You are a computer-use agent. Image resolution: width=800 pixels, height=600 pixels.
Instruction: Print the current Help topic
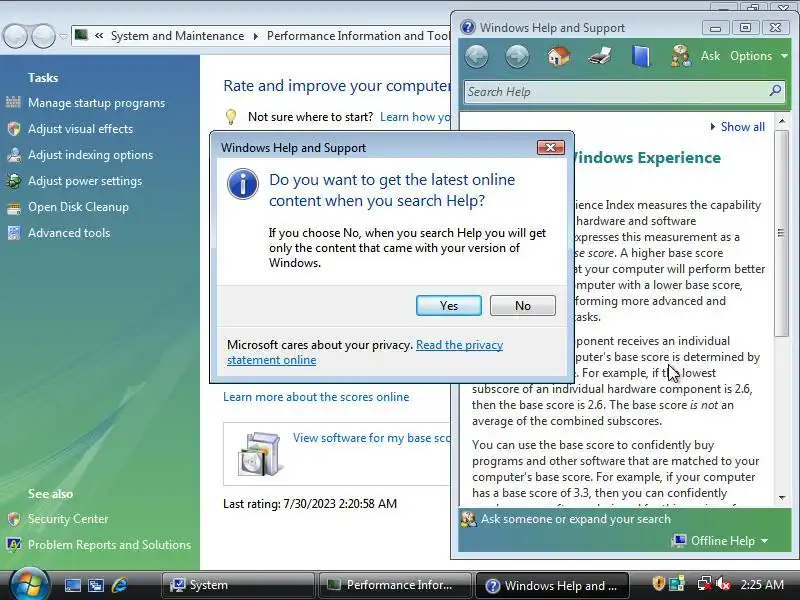tap(599, 56)
